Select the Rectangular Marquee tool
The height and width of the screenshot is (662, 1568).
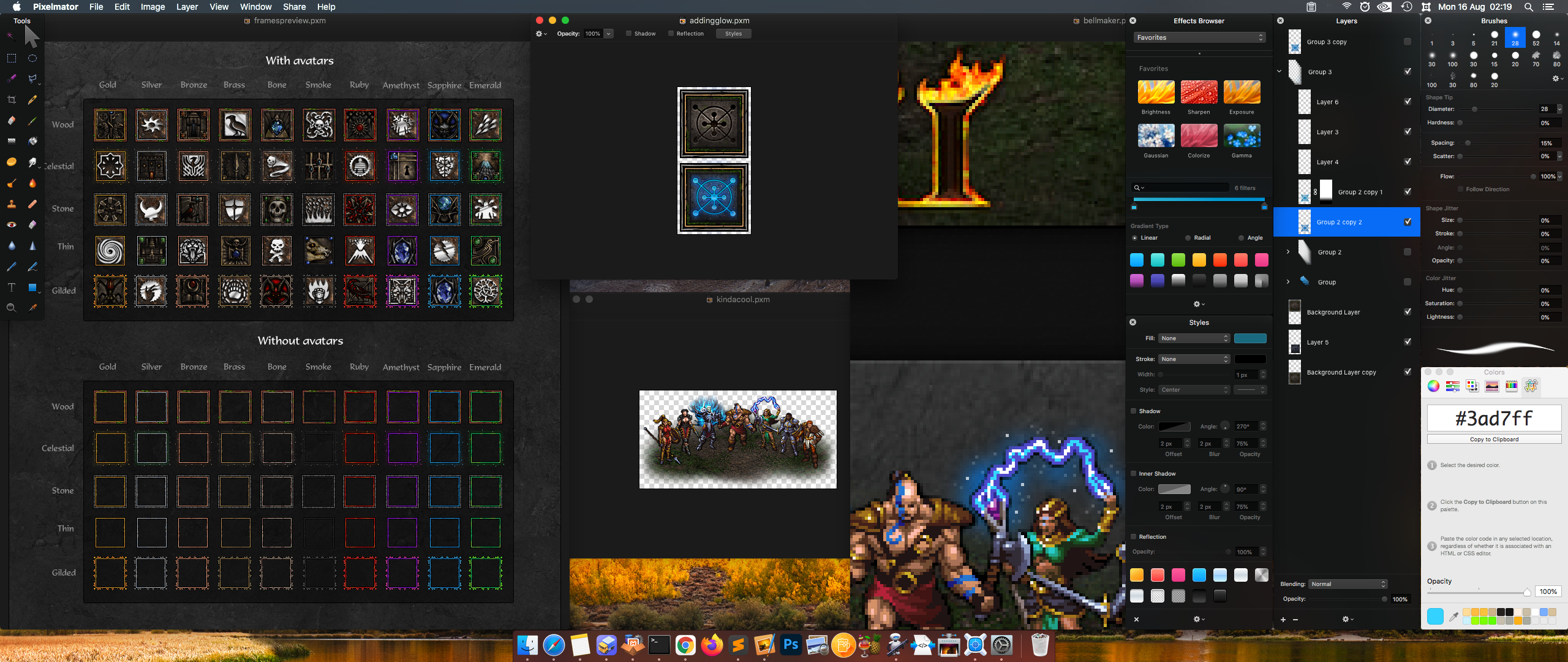[x=11, y=58]
